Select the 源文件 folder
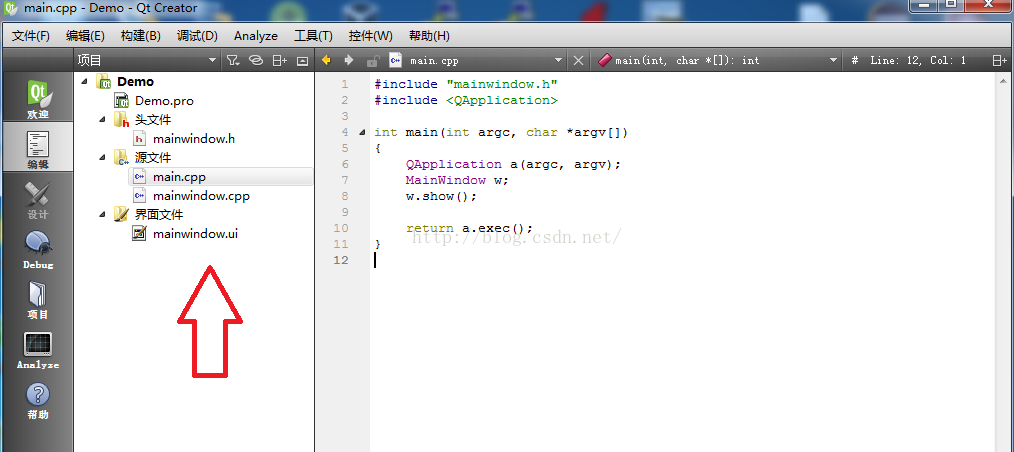The height and width of the screenshot is (452, 1014). (x=153, y=157)
